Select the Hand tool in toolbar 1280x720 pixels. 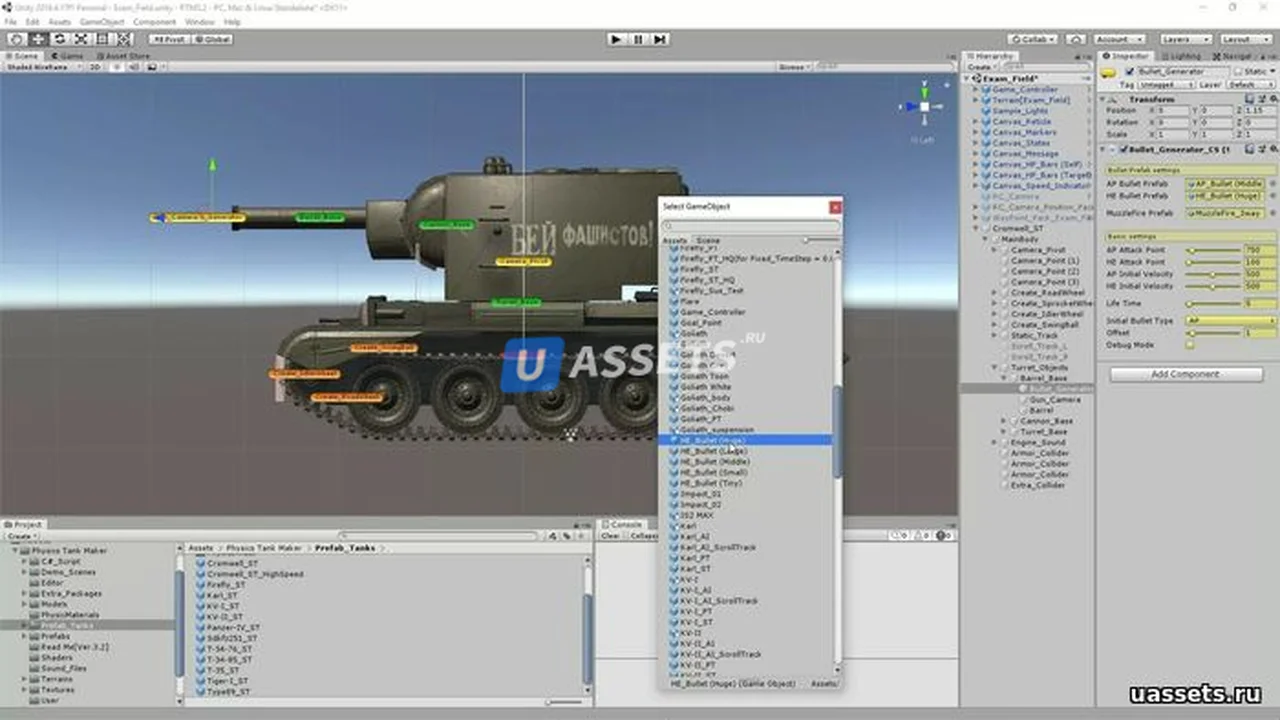click(17, 39)
